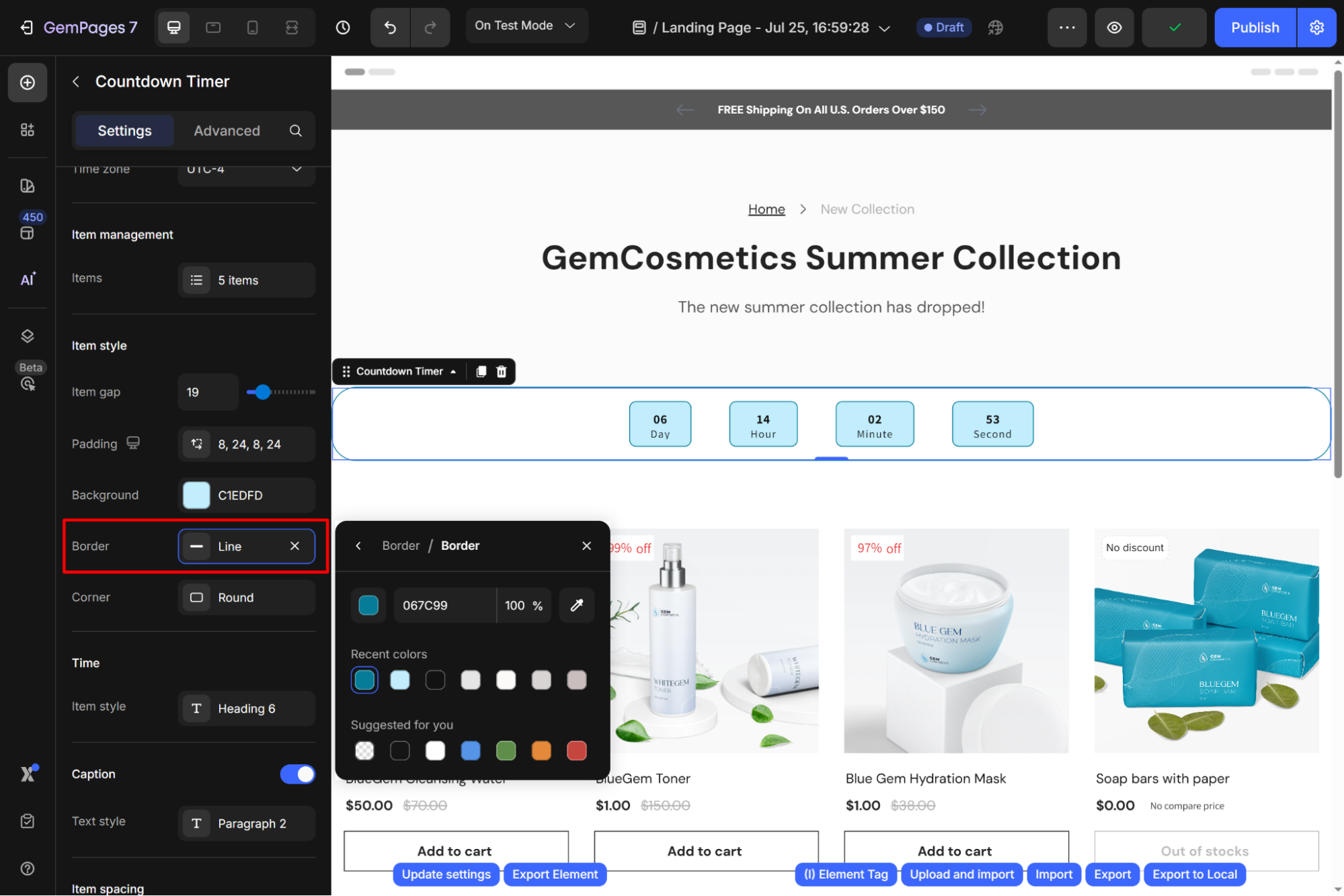The width and height of the screenshot is (1344, 896).
Task: Open the layers panel icon in sidebar
Action: pyautogui.click(x=28, y=336)
